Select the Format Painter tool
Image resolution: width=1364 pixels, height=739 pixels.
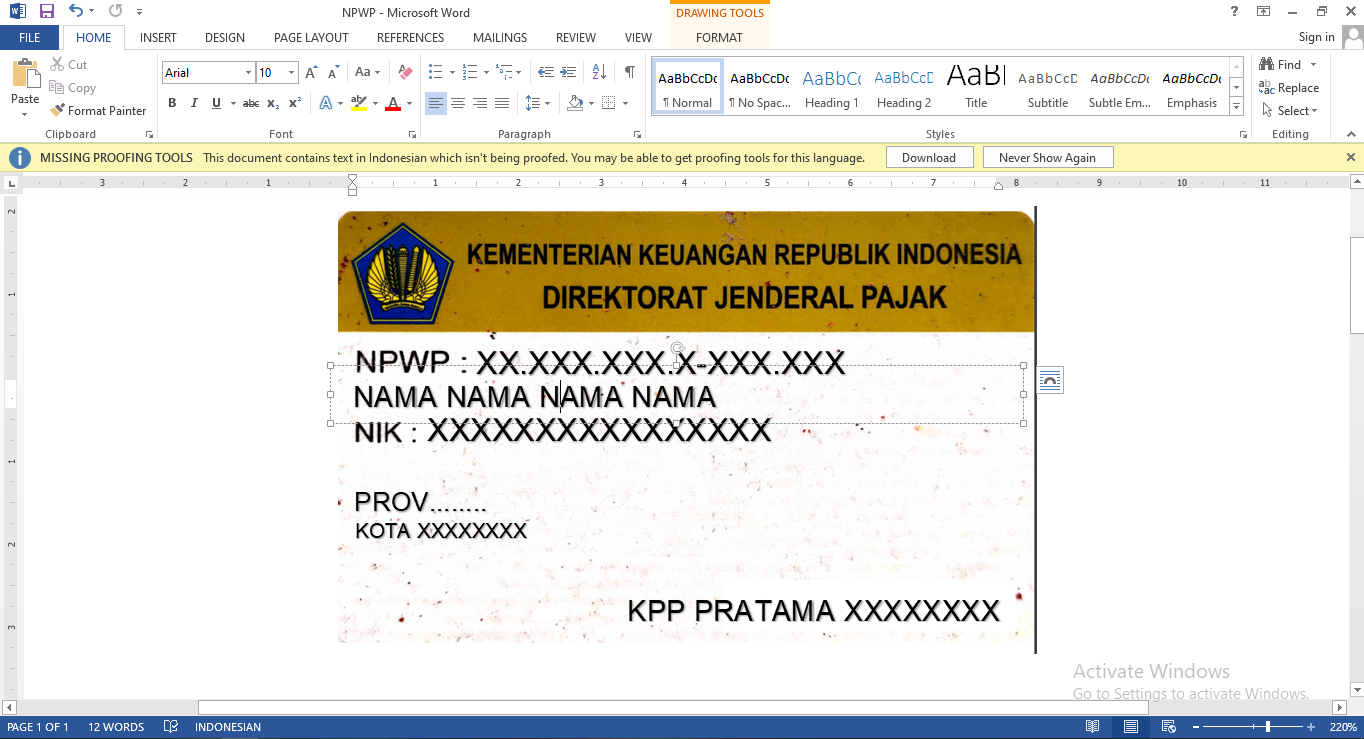(98, 110)
